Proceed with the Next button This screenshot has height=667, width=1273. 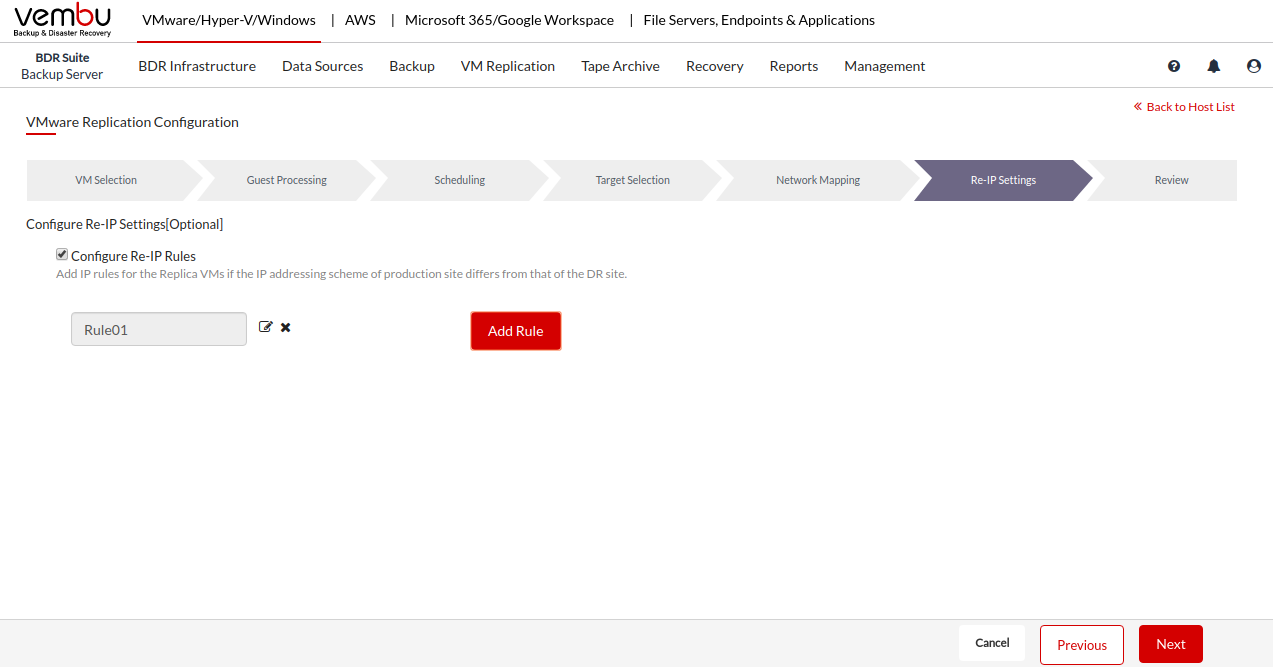1170,645
